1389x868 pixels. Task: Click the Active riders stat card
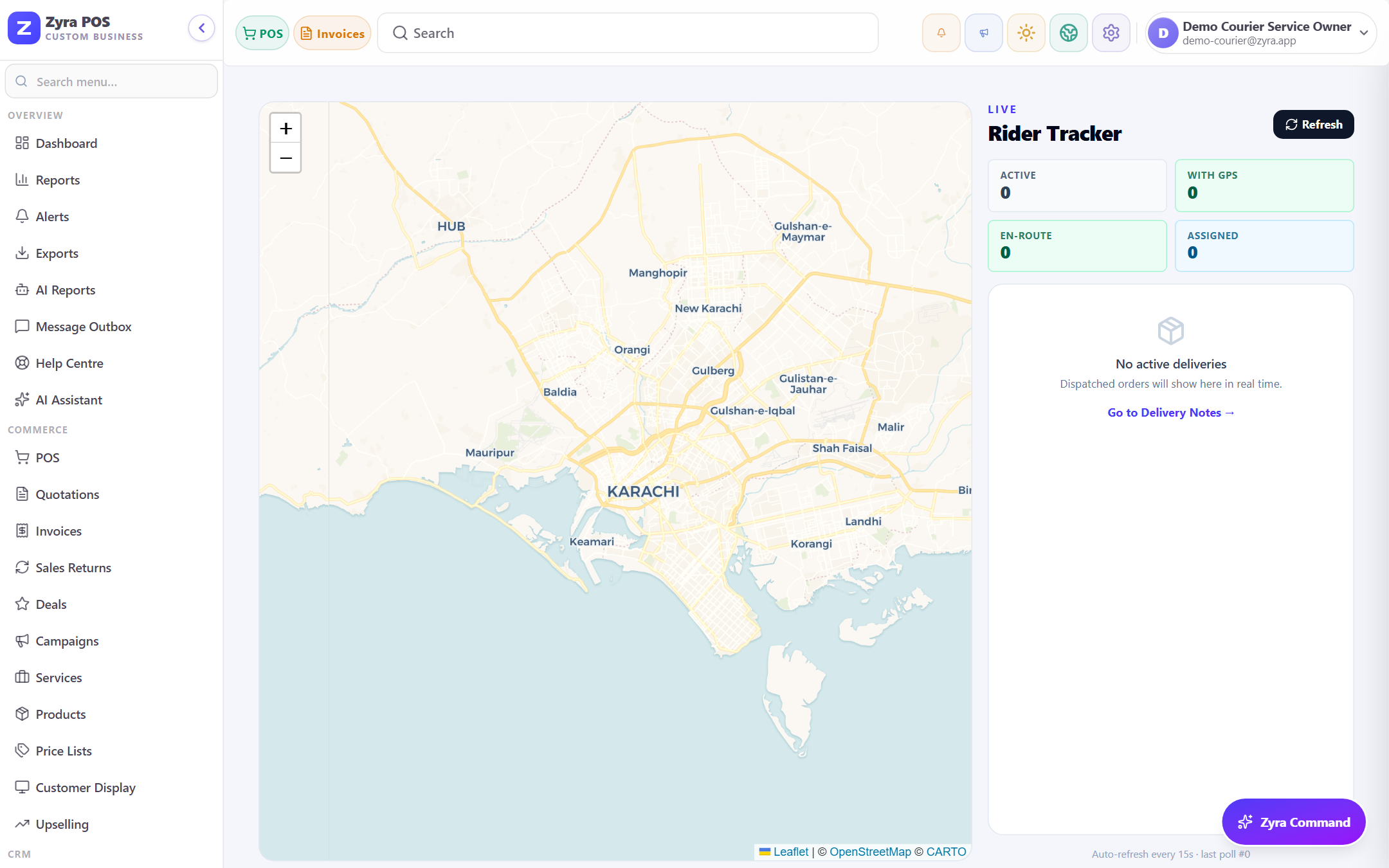[1077, 185]
